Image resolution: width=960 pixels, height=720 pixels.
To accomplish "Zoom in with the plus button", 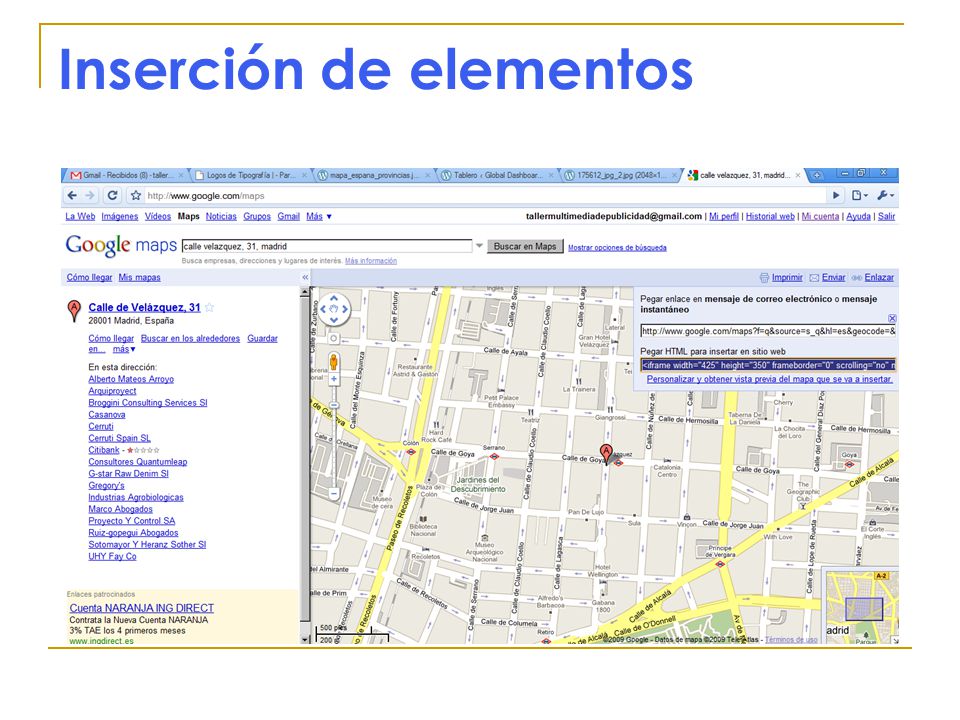I will (334, 380).
